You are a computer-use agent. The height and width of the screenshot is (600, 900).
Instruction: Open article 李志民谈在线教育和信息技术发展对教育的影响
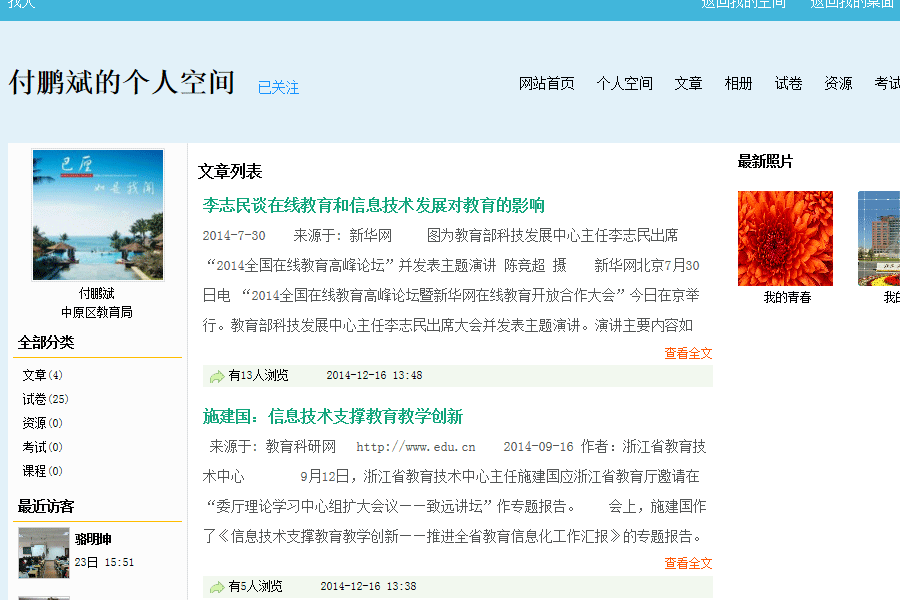tap(374, 206)
